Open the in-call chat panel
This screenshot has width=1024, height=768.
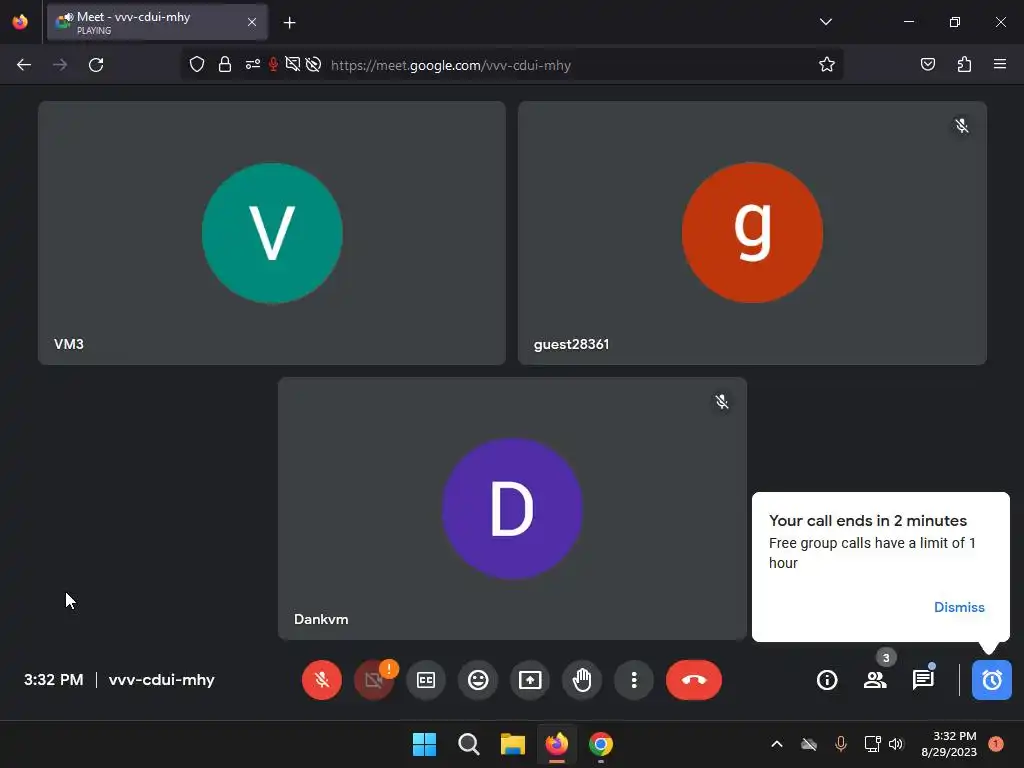923,680
